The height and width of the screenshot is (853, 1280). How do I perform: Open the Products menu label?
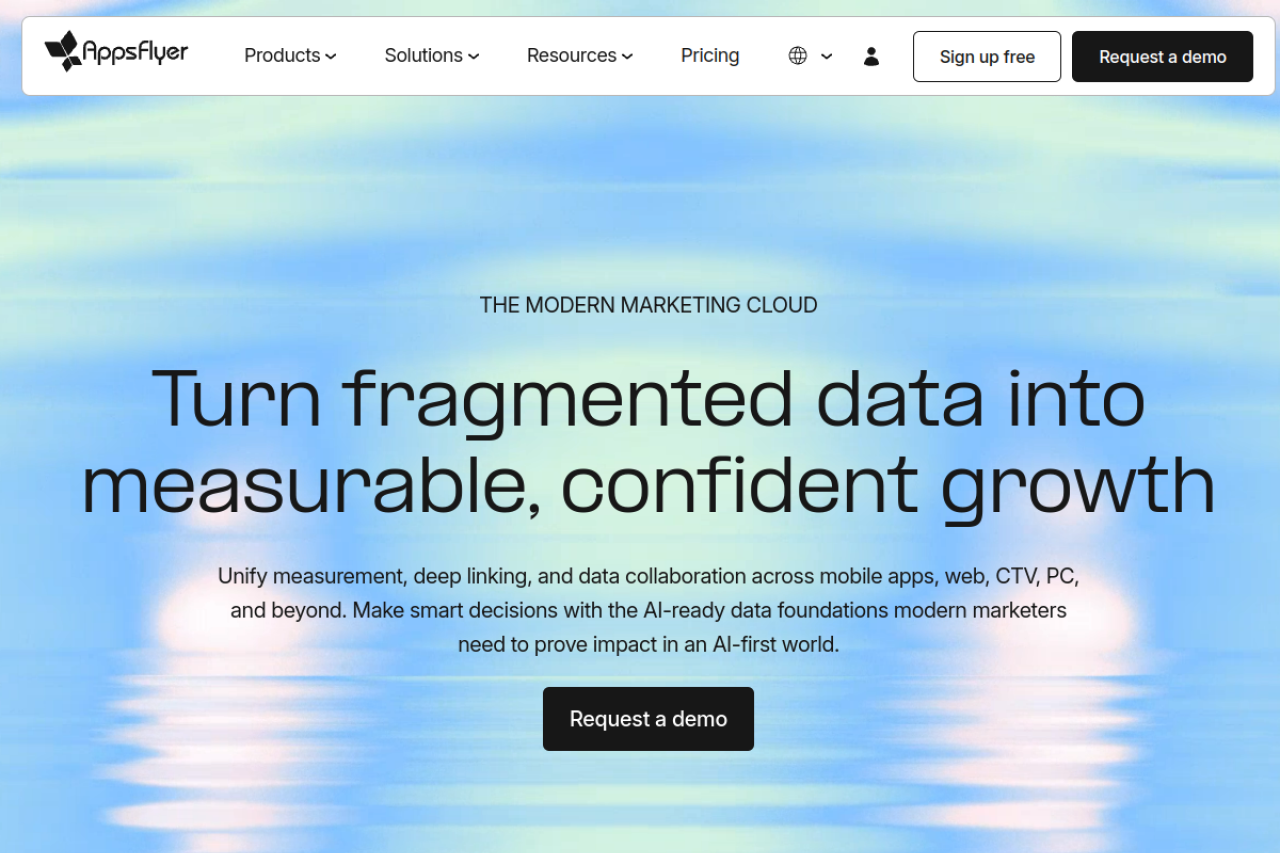pos(282,56)
